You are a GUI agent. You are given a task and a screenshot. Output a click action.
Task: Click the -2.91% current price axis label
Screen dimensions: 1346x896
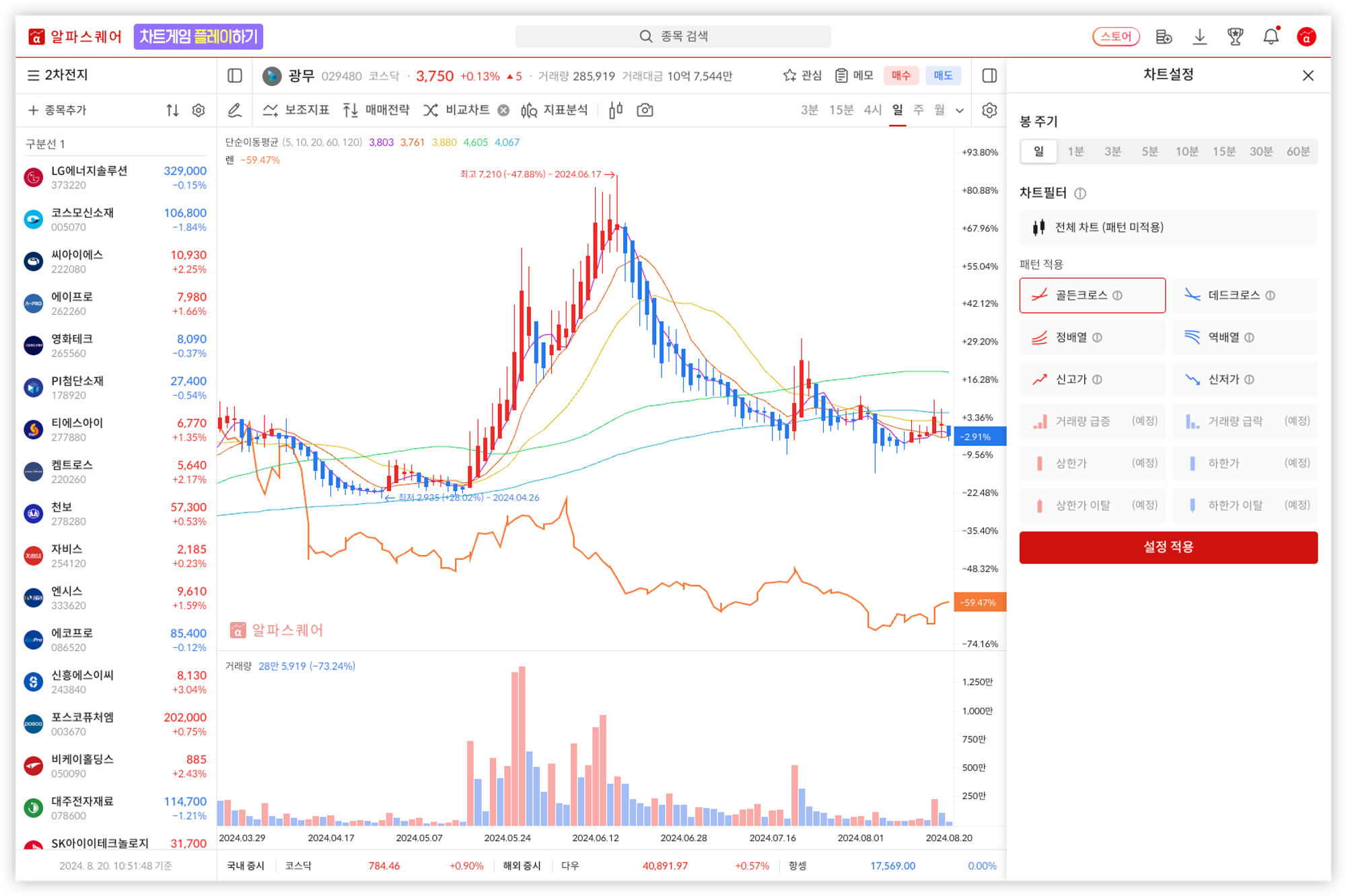979,437
